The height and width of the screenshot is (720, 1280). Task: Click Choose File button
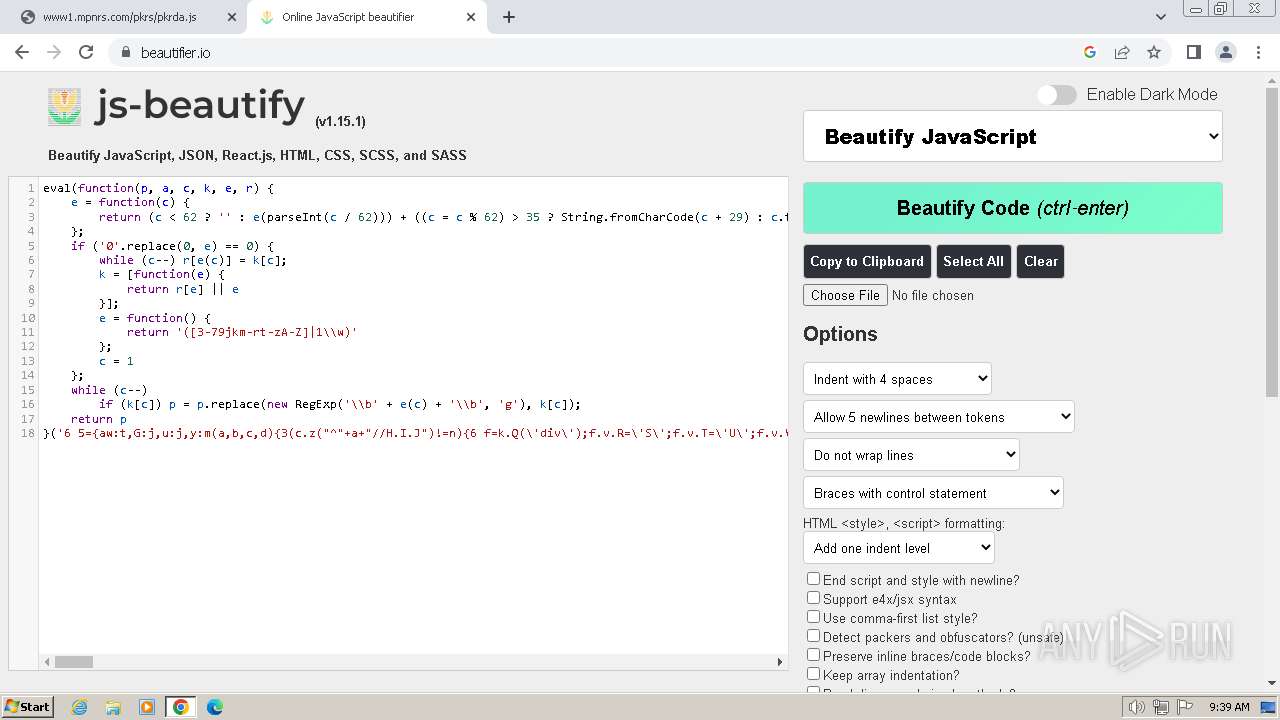pyautogui.click(x=845, y=295)
